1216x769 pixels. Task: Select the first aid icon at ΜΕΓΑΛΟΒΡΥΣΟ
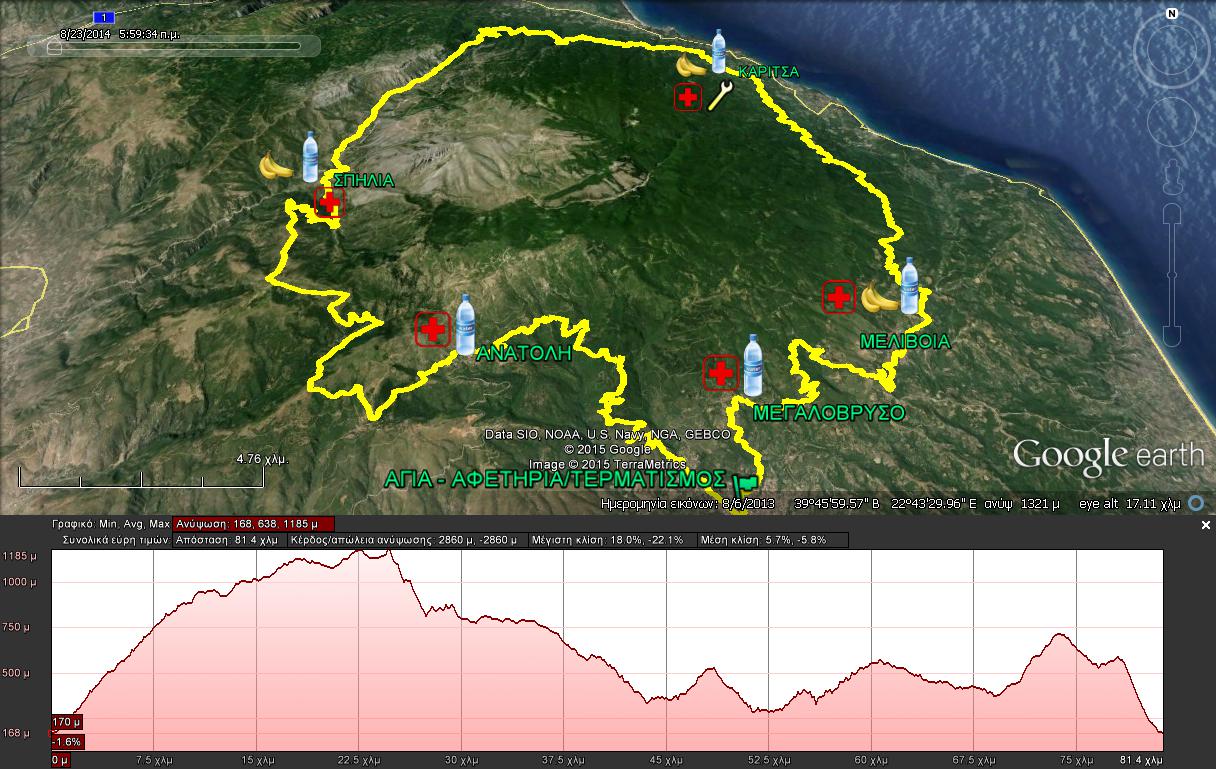[720, 373]
